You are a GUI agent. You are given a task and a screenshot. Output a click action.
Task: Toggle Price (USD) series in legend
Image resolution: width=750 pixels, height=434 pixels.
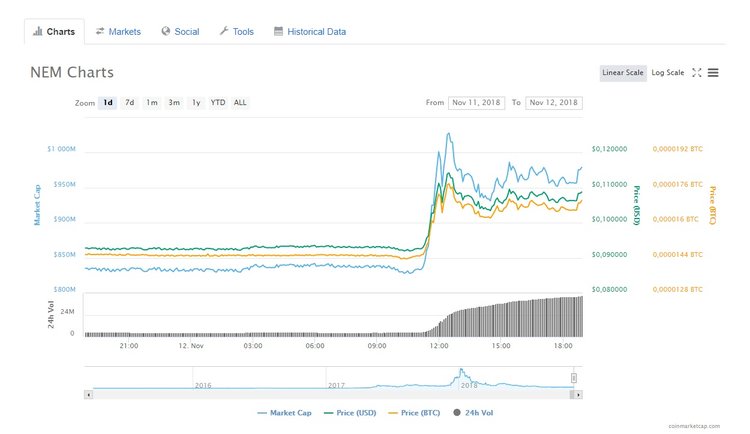(x=350, y=412)
